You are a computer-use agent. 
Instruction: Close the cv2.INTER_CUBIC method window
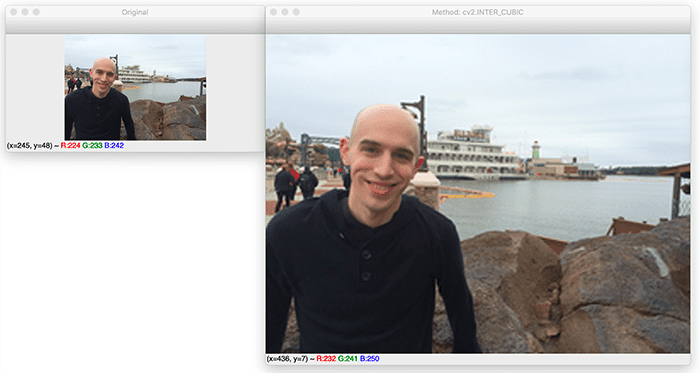point(273,12)
